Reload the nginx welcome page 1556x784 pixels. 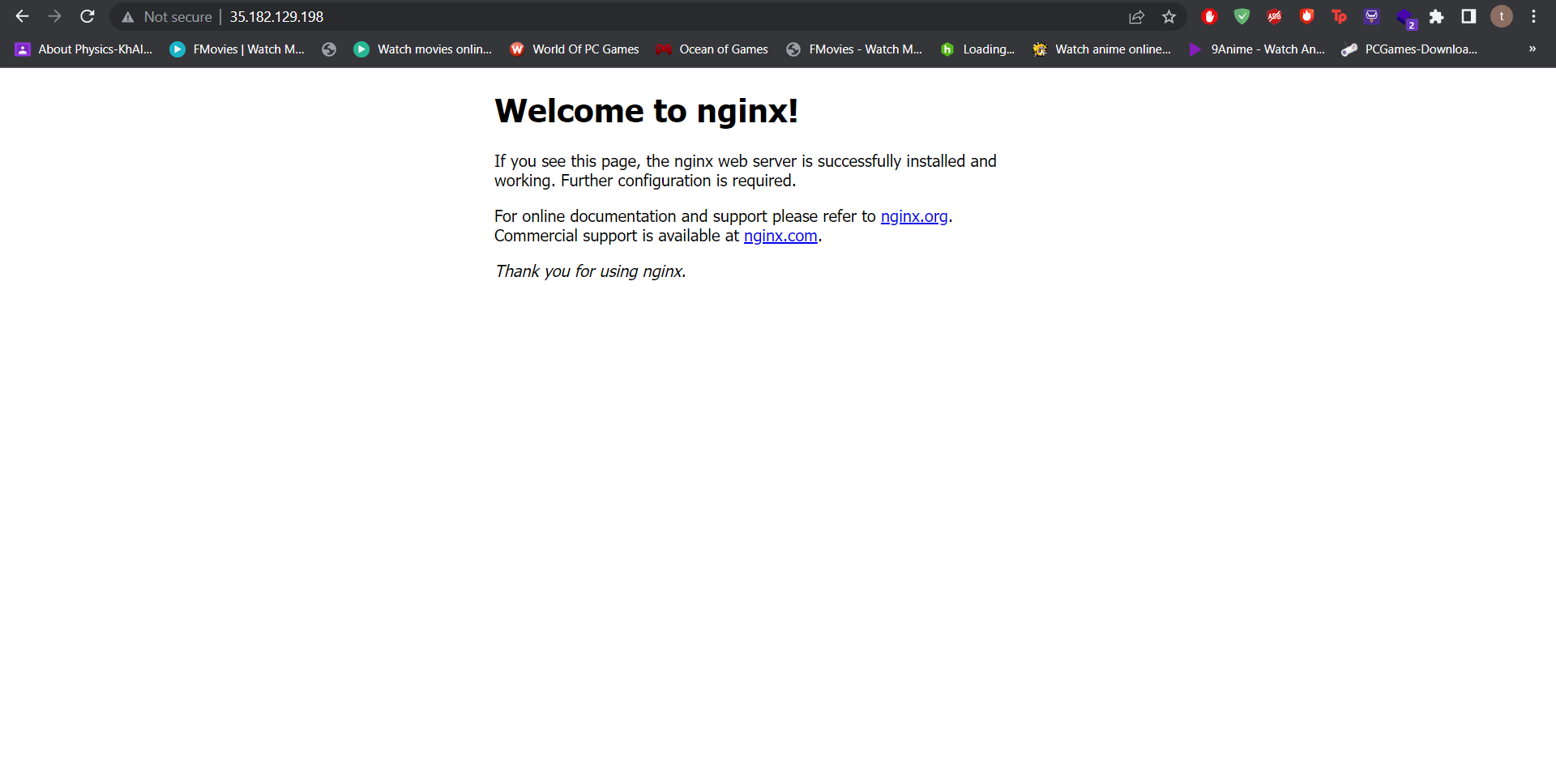(88, 16)
